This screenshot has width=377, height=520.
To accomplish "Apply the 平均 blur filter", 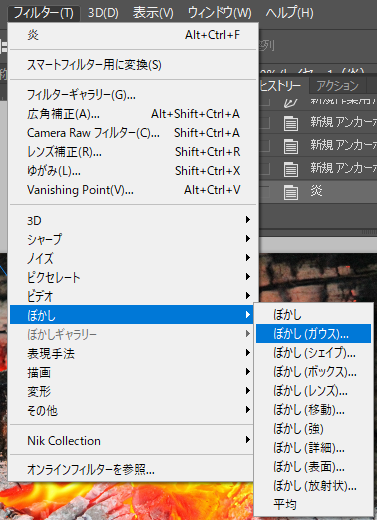I will 313,505.
